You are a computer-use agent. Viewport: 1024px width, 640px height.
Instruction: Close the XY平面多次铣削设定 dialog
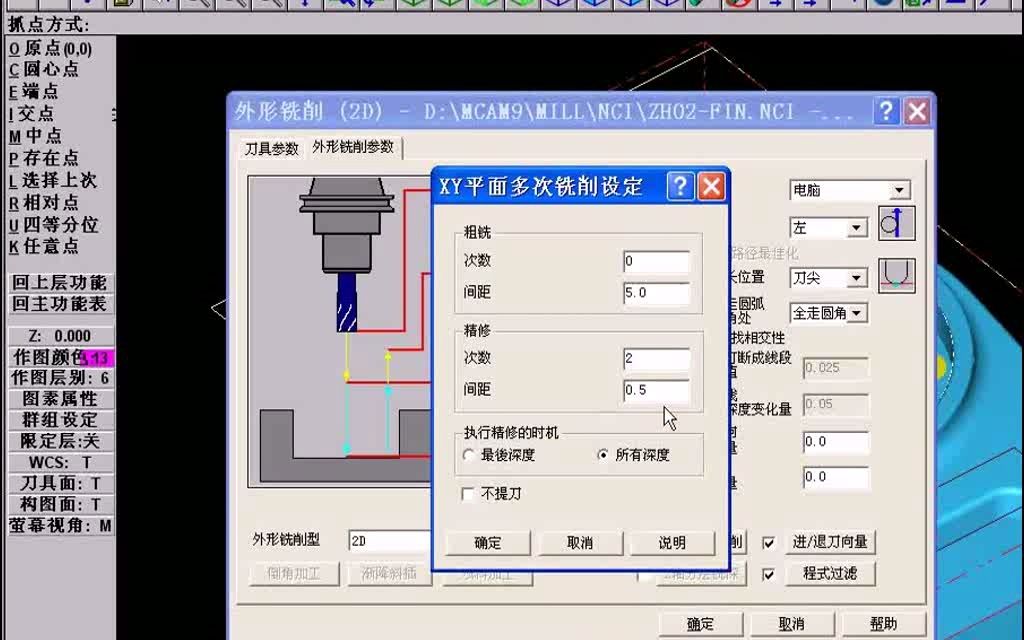coord(711,187)
